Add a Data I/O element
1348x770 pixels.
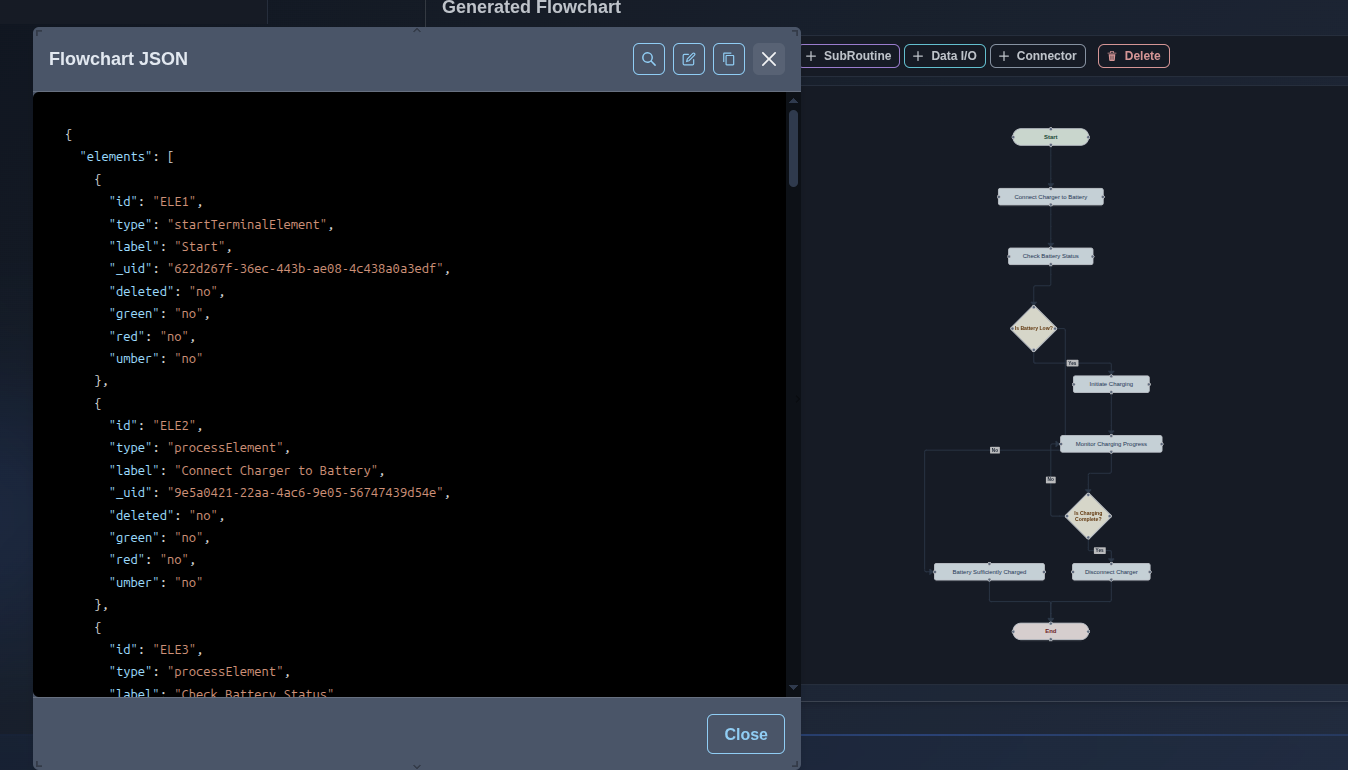945,56
